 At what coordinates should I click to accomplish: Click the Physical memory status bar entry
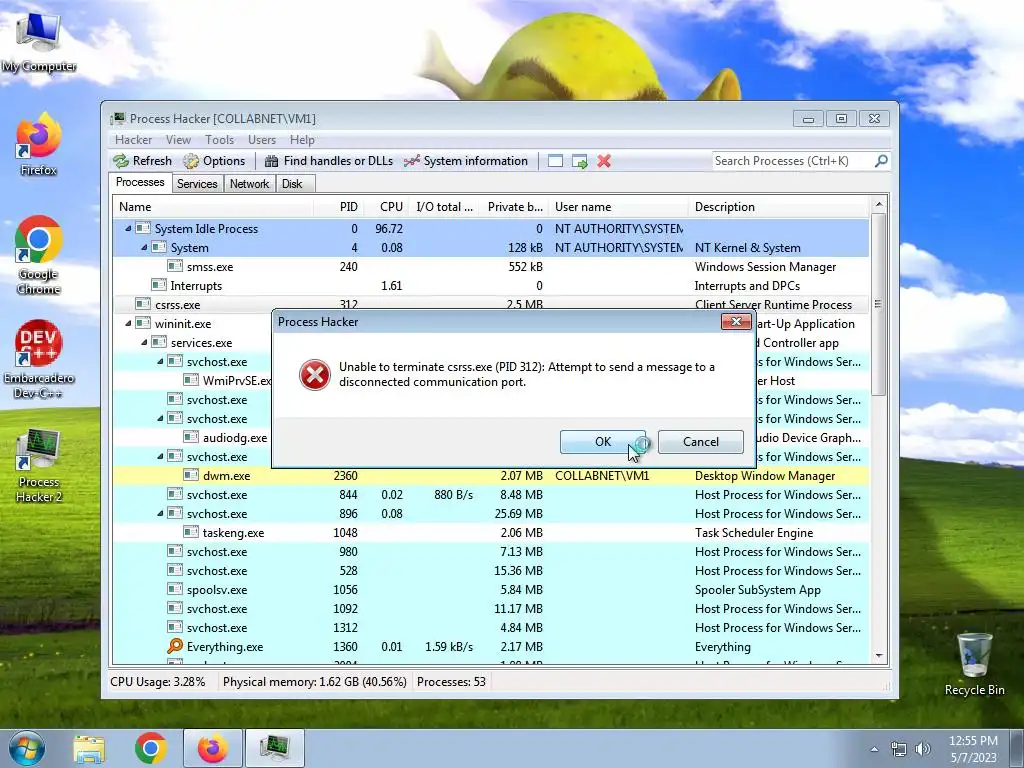pyautogui.click(x=314, y=682)
